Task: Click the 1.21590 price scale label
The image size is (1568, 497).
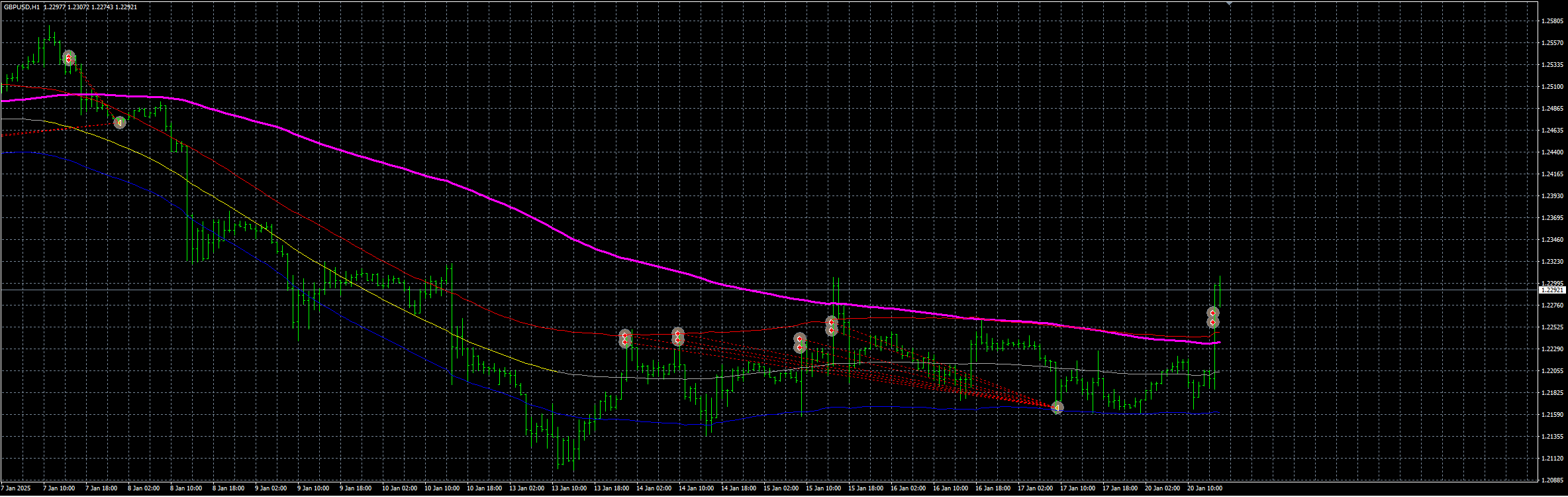Action: [1552, 415]
